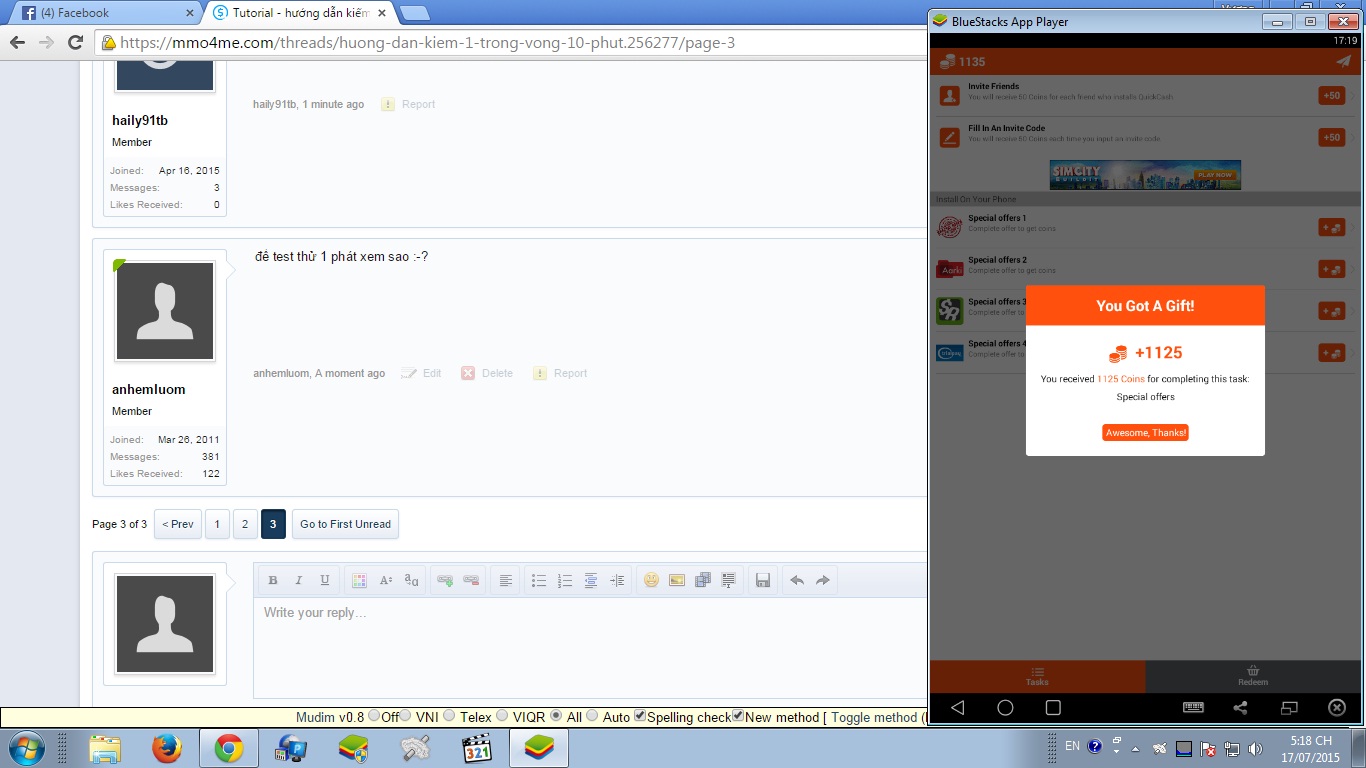
Task: Toggle underline formatting in the reply editor
Action: tap(324, 581)
